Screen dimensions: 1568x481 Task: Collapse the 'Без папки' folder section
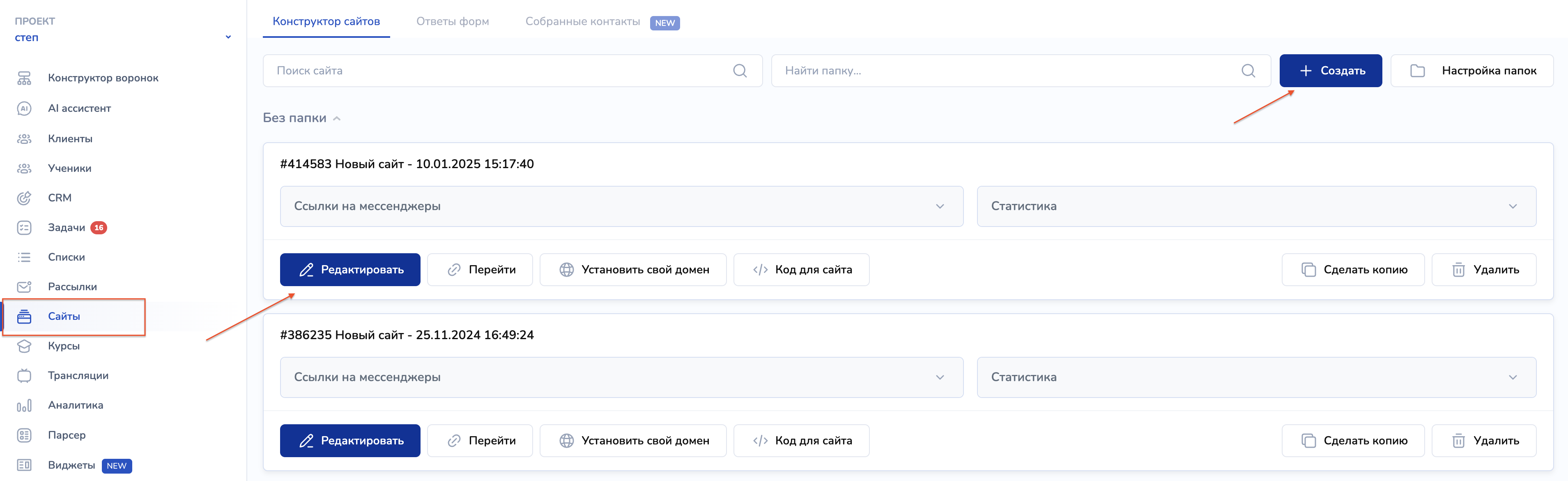coord(337,118)
